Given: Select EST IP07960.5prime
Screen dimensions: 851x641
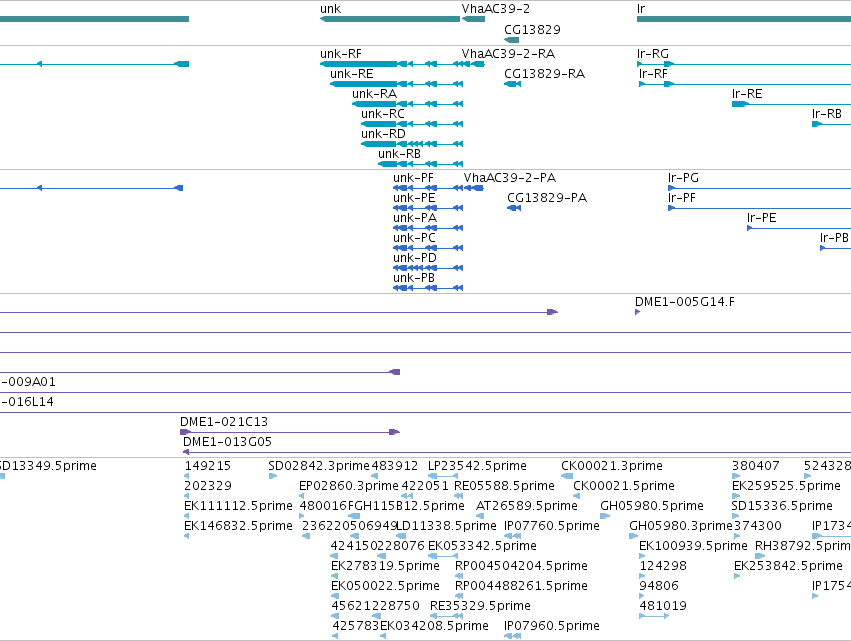Looking at the screenshot, I should [513, 636].
